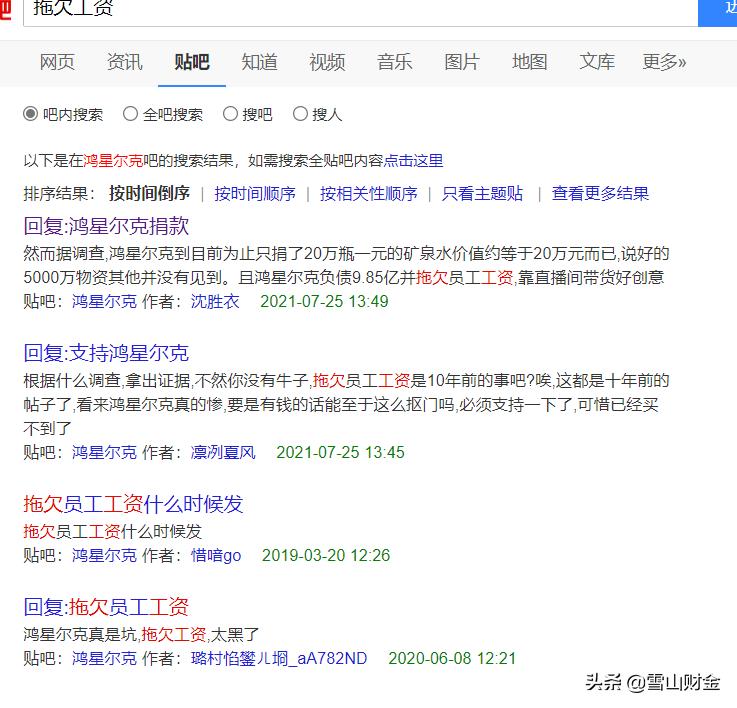Screen dimensions: 737x708
Task: Open the 视频 tab
Action: click(327, 62)
